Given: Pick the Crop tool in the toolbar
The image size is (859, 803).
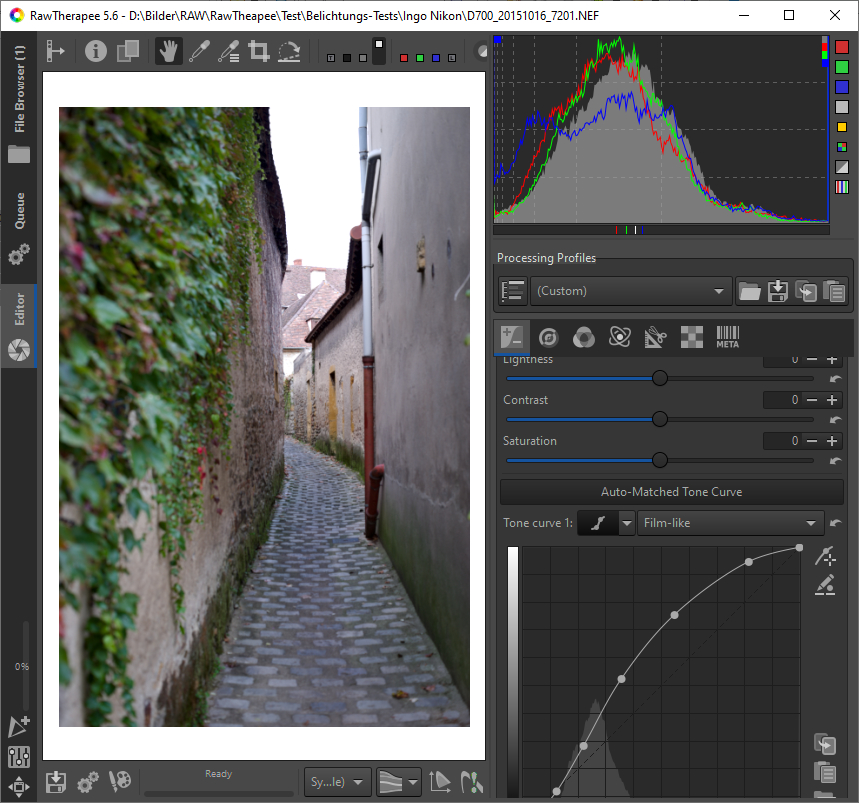Looking at the screenshot, I should click(259, 51).
